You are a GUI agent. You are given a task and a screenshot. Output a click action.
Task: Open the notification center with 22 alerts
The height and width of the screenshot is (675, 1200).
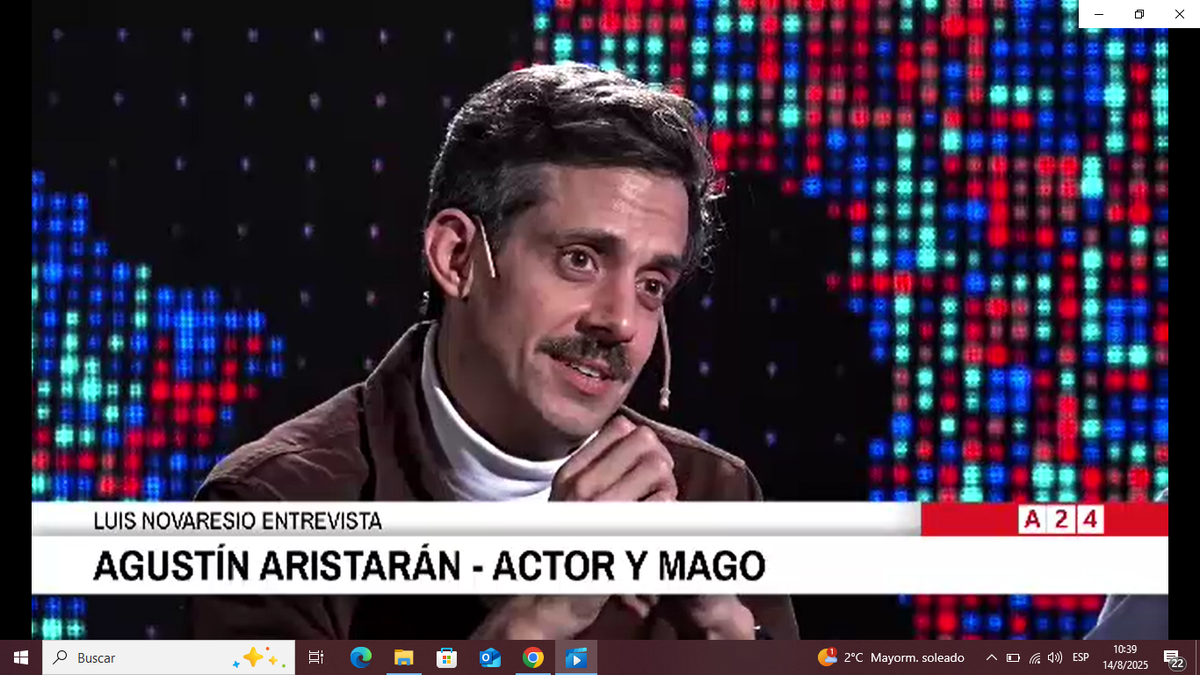pos(1174,658)
